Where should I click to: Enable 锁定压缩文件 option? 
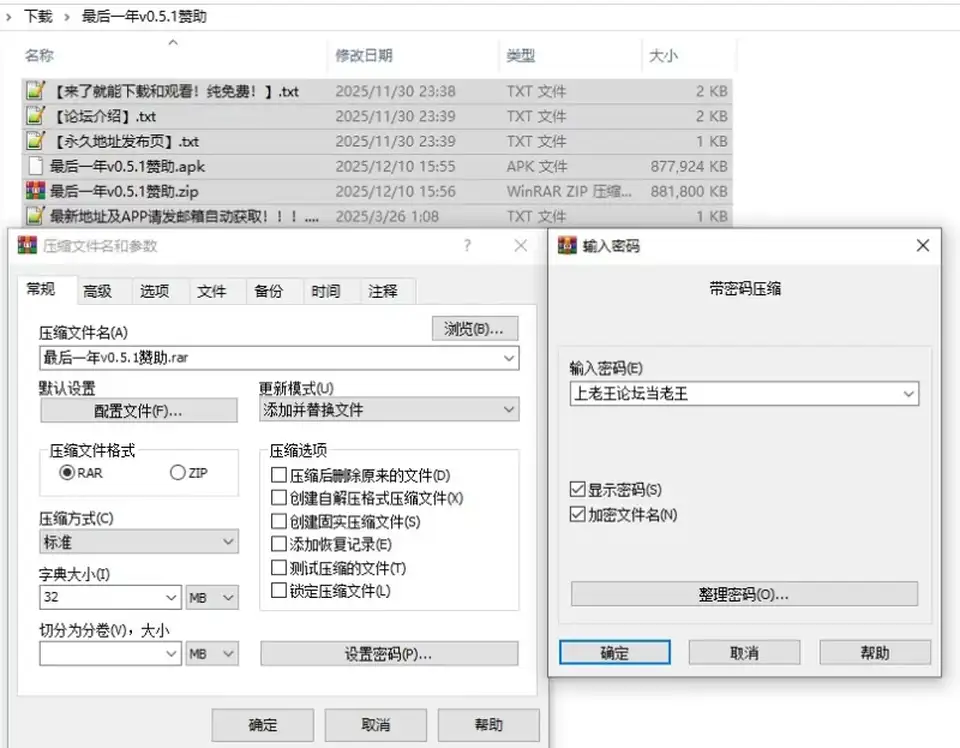tap(279, 590)
